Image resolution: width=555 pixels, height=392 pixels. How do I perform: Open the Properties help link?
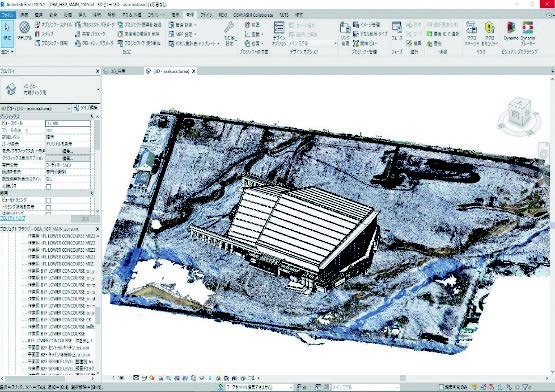(x=13, y=218)
